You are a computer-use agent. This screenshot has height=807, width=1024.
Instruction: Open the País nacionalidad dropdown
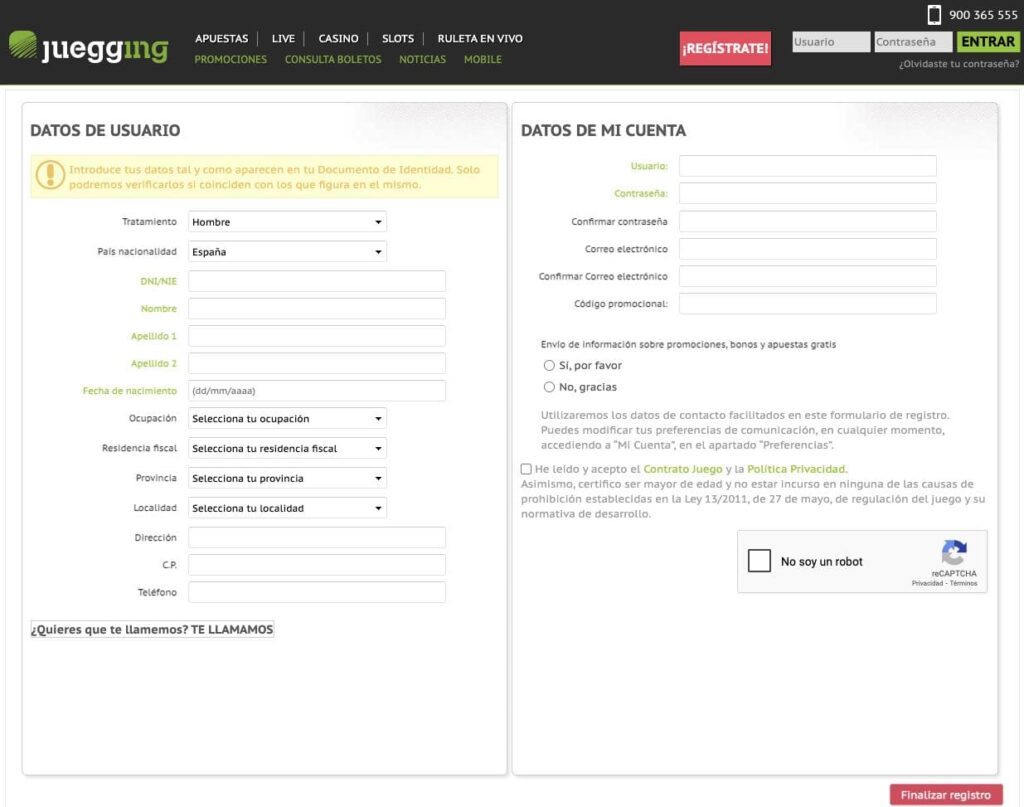coord(286,251)
